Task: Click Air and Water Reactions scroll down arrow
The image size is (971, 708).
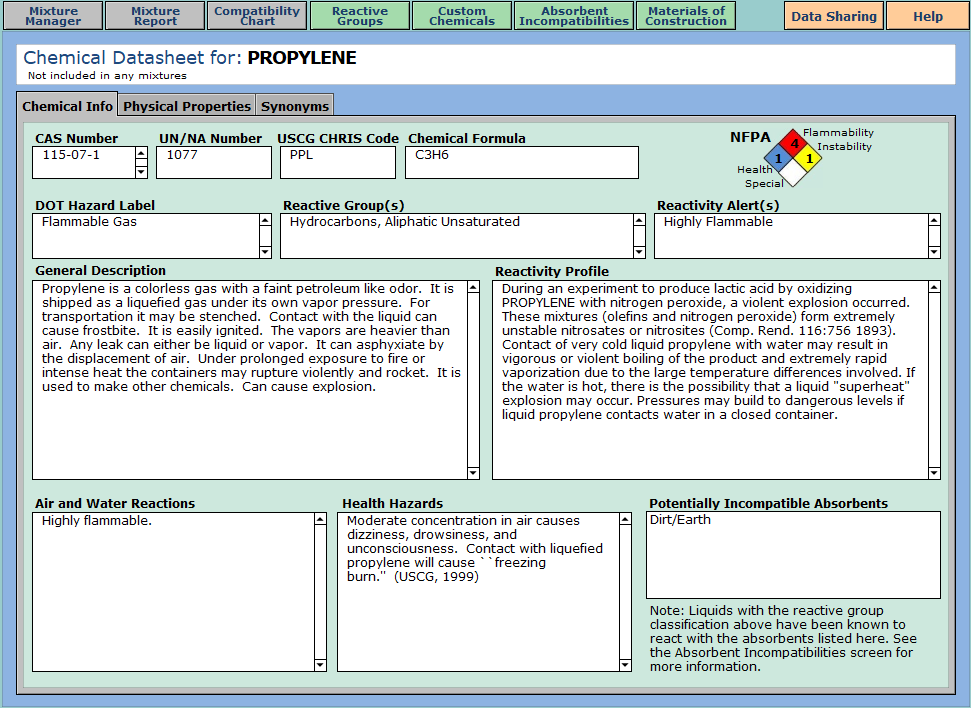Action: (320, 665)
